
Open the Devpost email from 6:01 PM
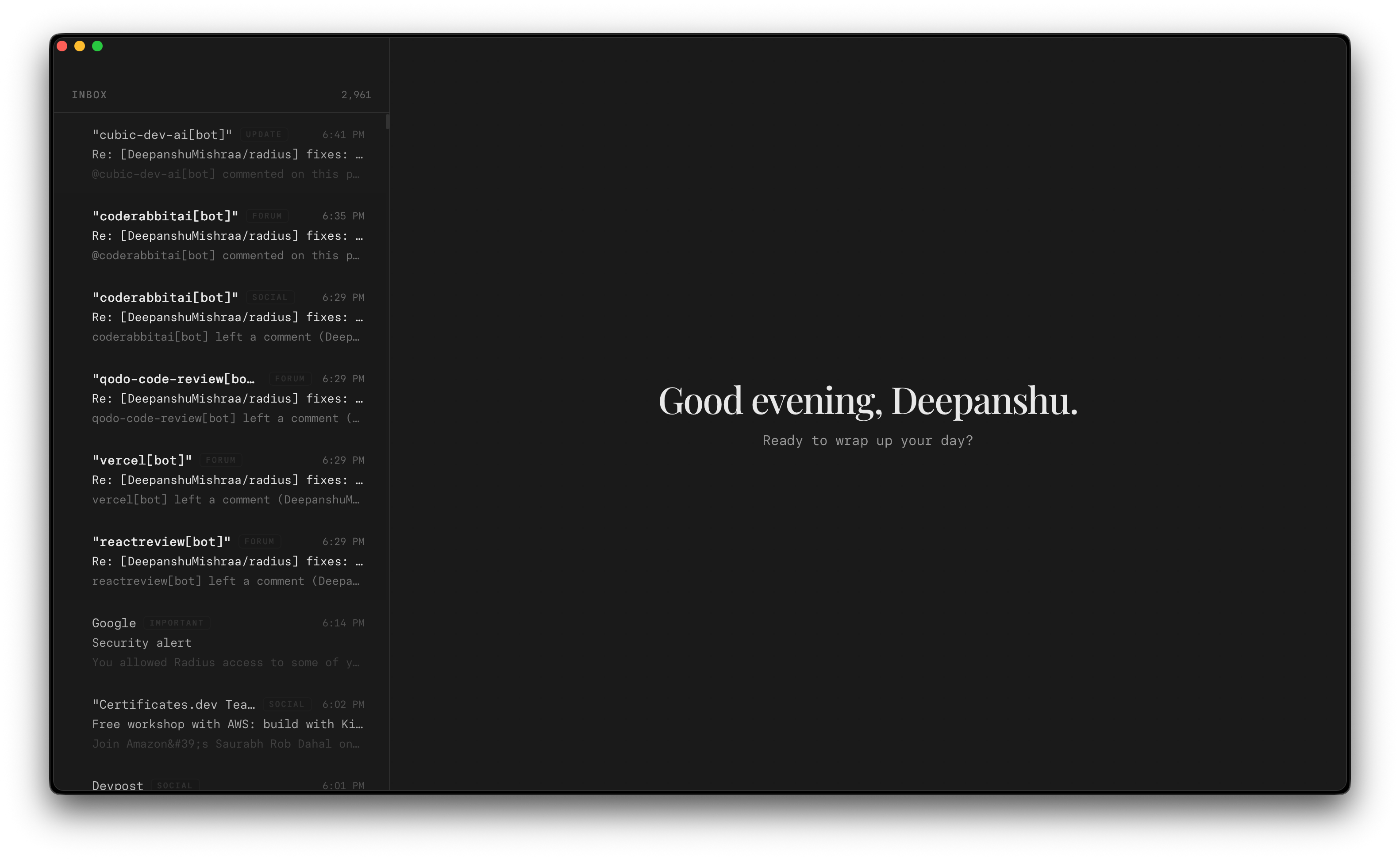(221, 779)
